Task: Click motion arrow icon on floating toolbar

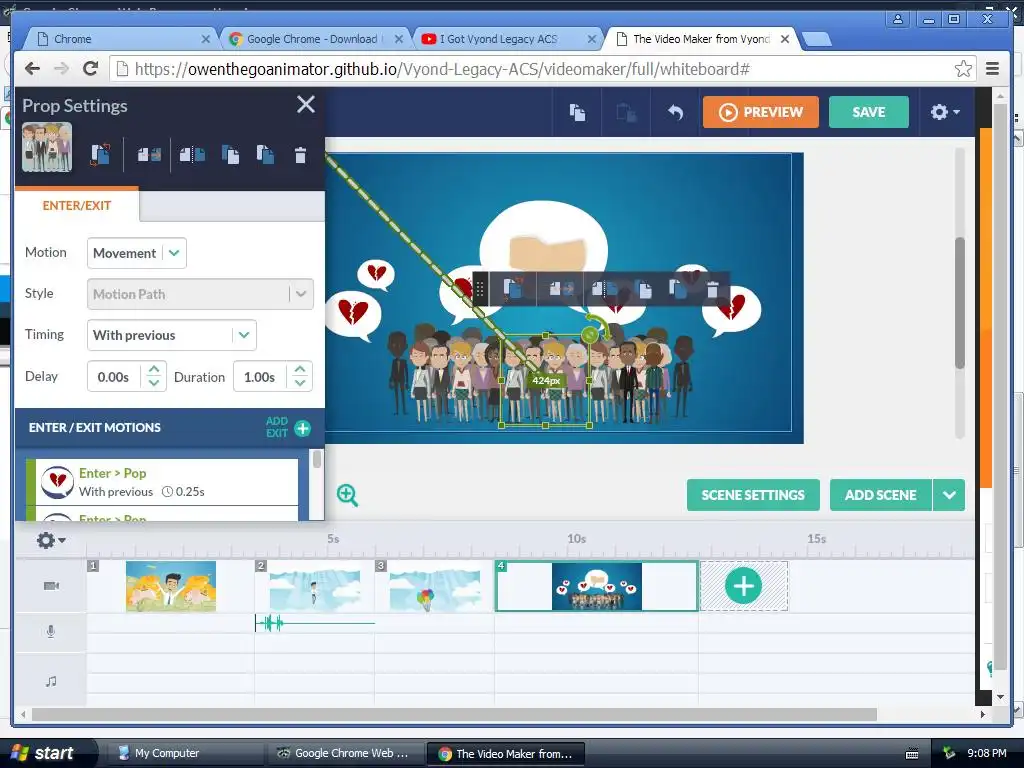Action: 561,288
